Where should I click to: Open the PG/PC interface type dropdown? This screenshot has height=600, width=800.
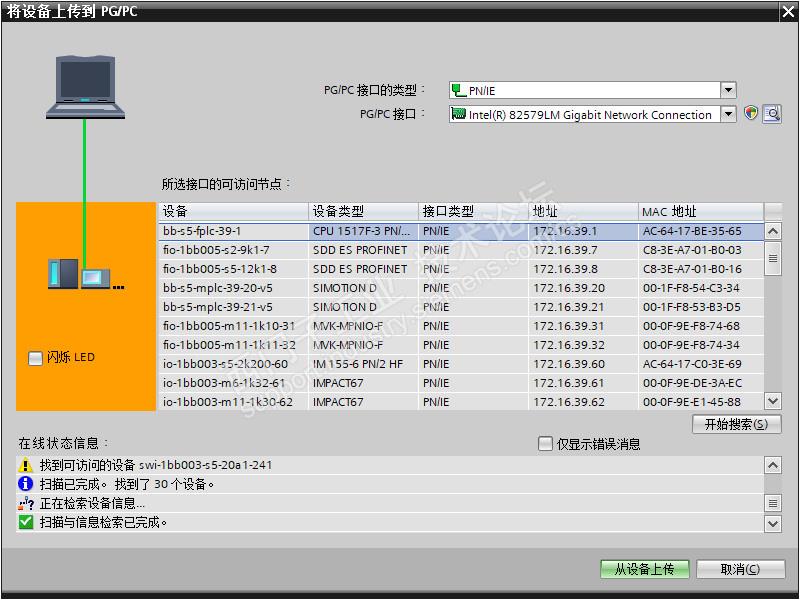[728, 90]
